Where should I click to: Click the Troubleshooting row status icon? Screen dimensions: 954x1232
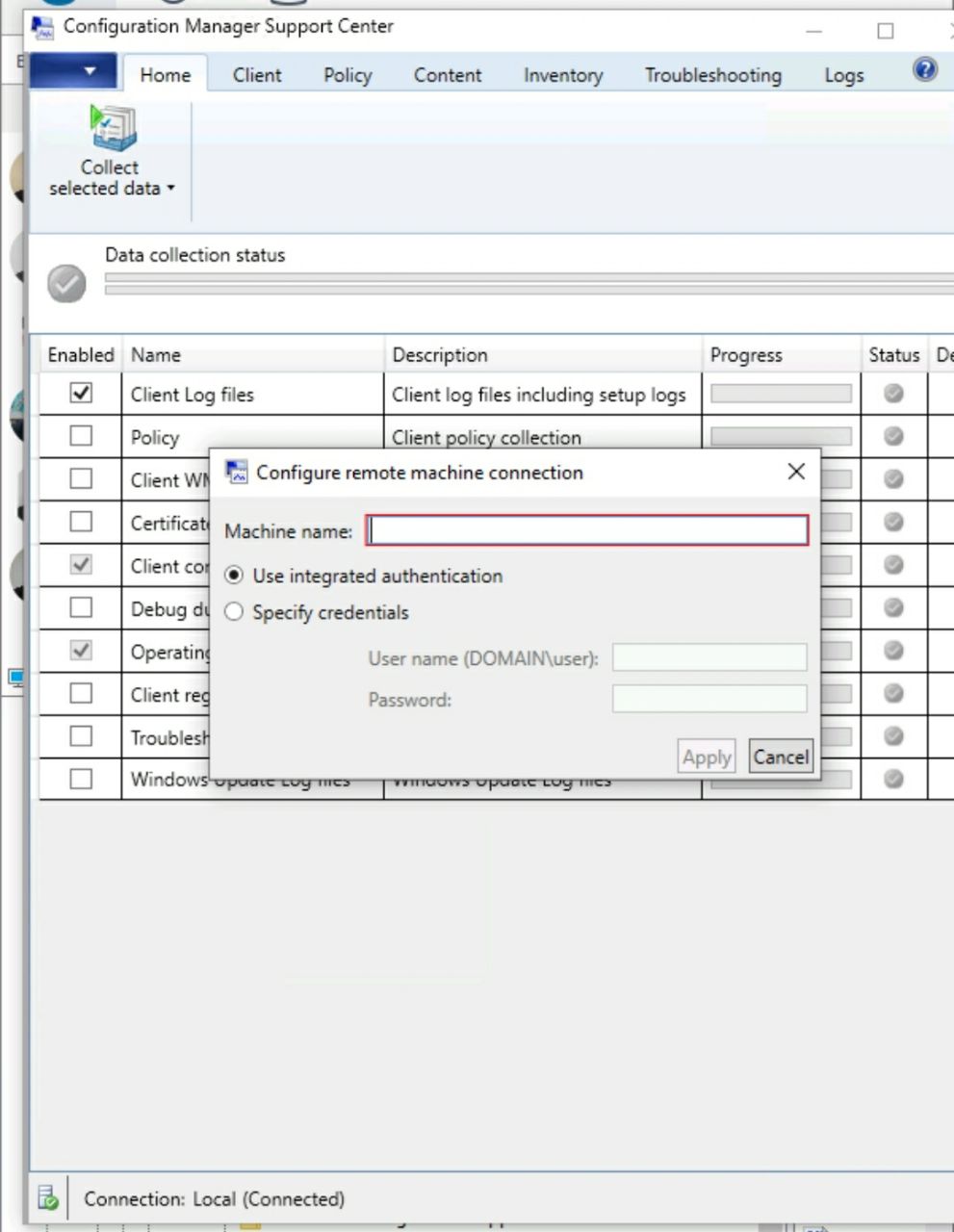[x=893, y=736]
